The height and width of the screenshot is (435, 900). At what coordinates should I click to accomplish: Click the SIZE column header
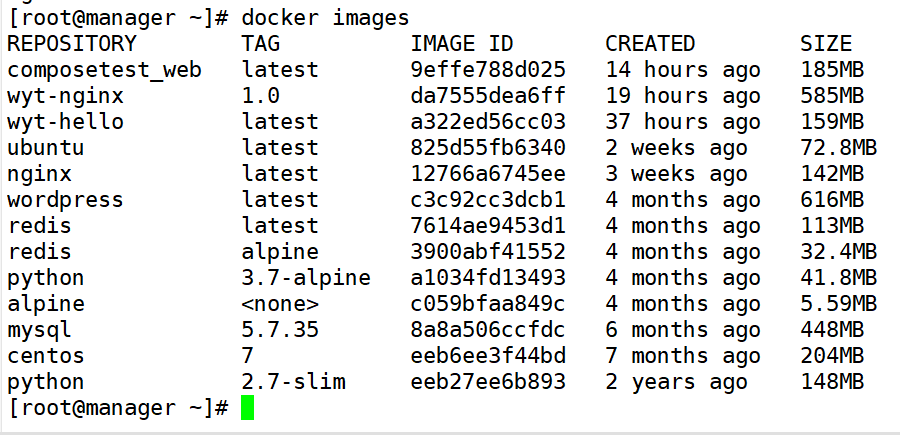point(826,44)
